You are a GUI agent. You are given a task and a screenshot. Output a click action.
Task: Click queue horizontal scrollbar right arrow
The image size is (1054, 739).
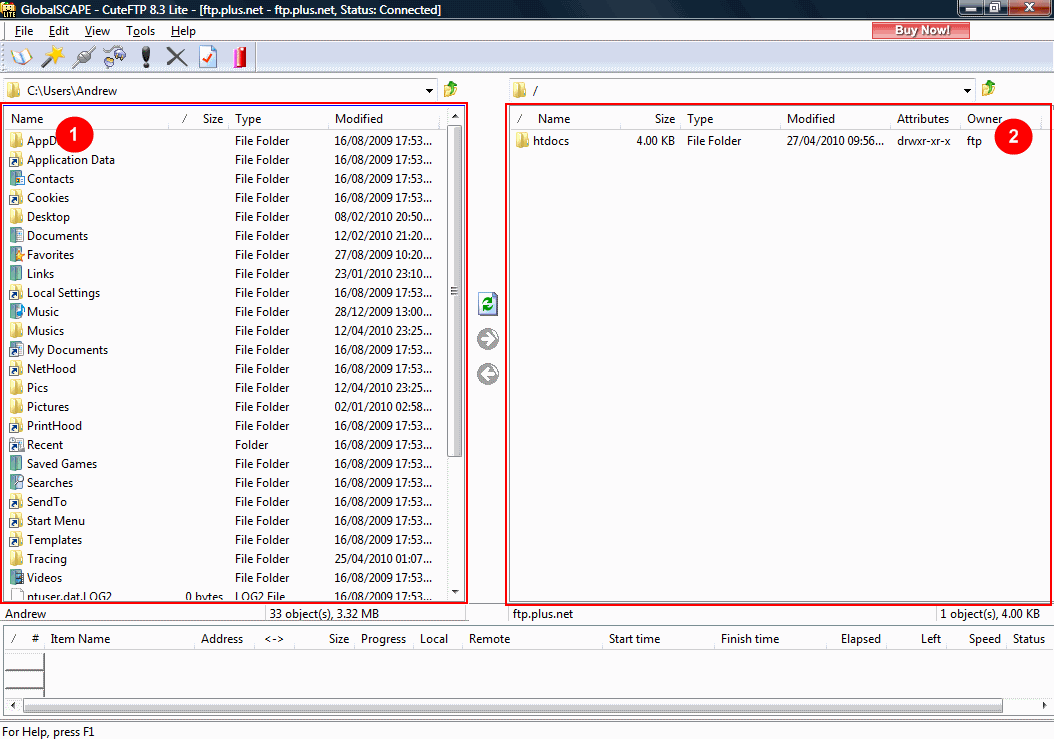click(x=1044, y=705)
